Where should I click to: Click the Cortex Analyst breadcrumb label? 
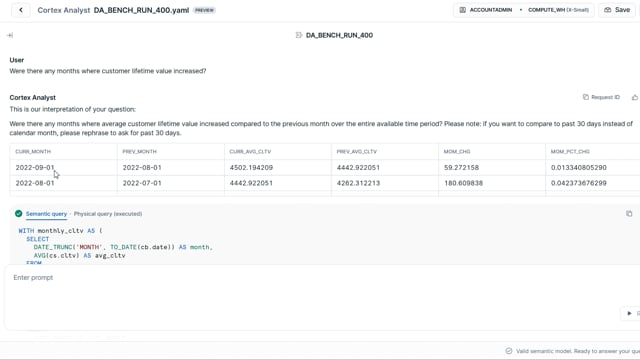(64, 10)
